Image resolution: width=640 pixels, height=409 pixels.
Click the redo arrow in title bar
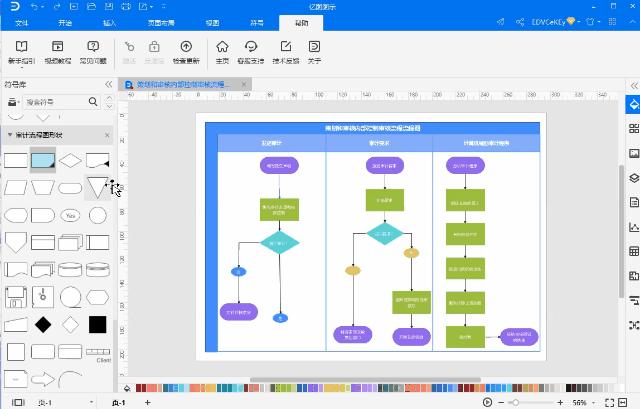click(57, 7)
